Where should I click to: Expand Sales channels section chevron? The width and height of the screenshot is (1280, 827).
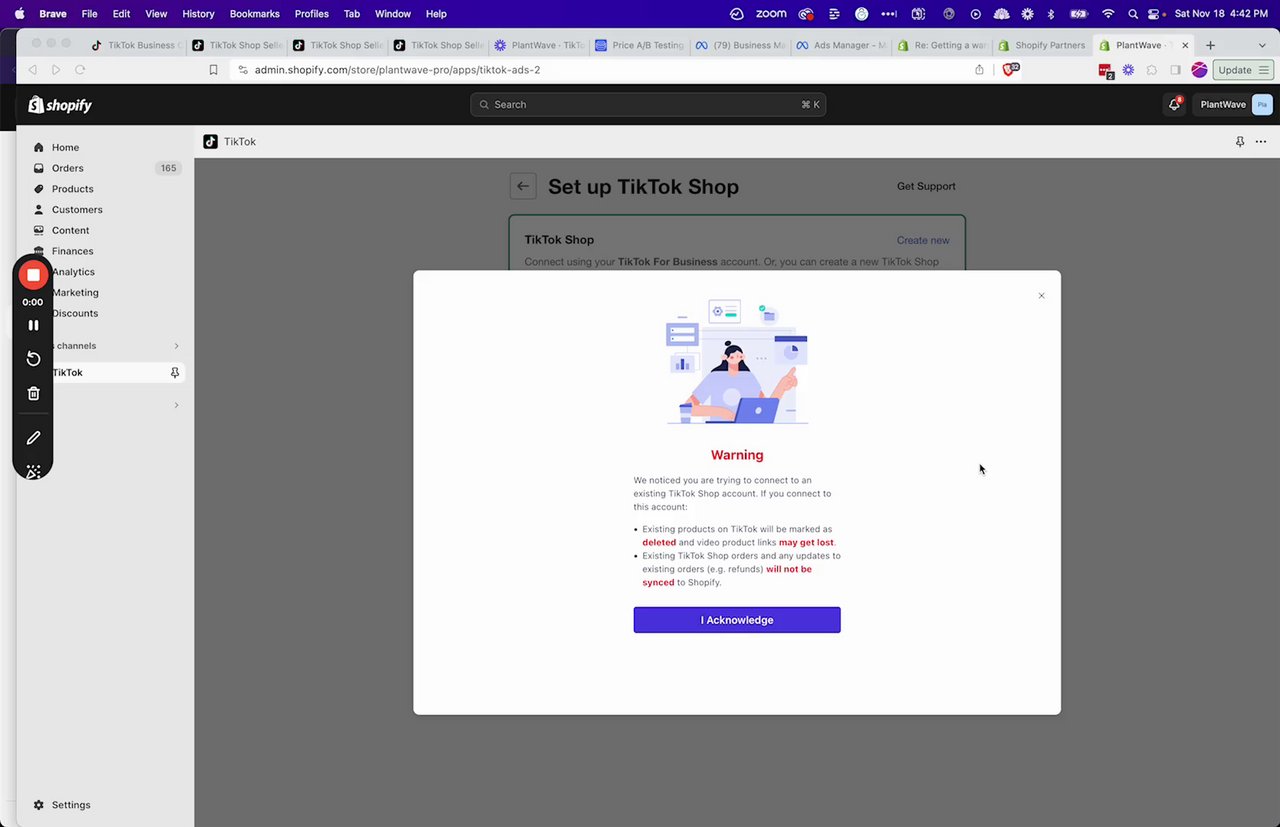[177, 346]
